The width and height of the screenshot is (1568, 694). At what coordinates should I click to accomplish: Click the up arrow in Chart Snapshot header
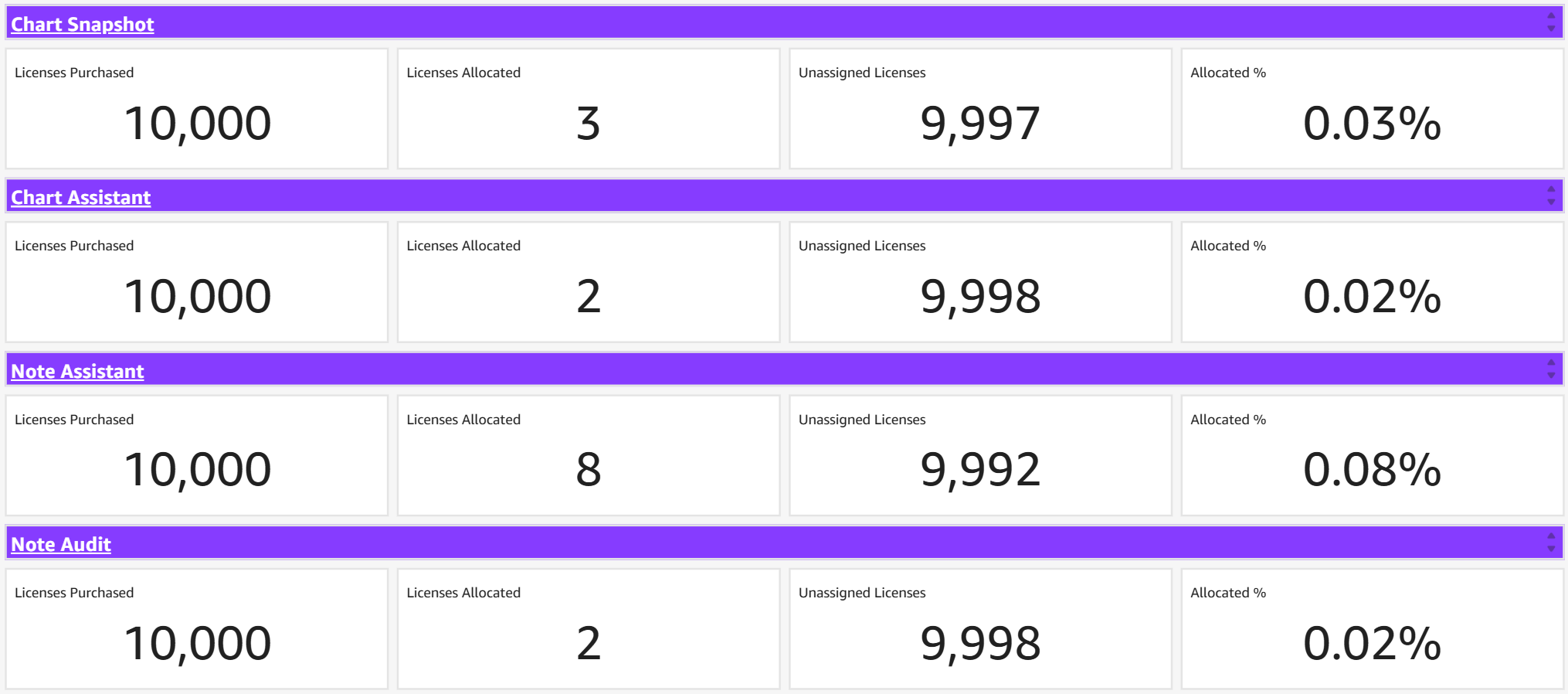[1550, 16]
